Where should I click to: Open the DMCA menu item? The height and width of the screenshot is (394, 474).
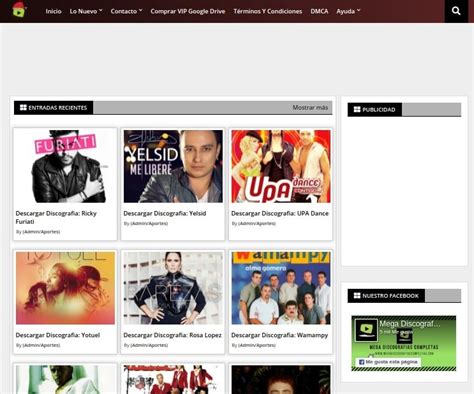tap(319, 11)
